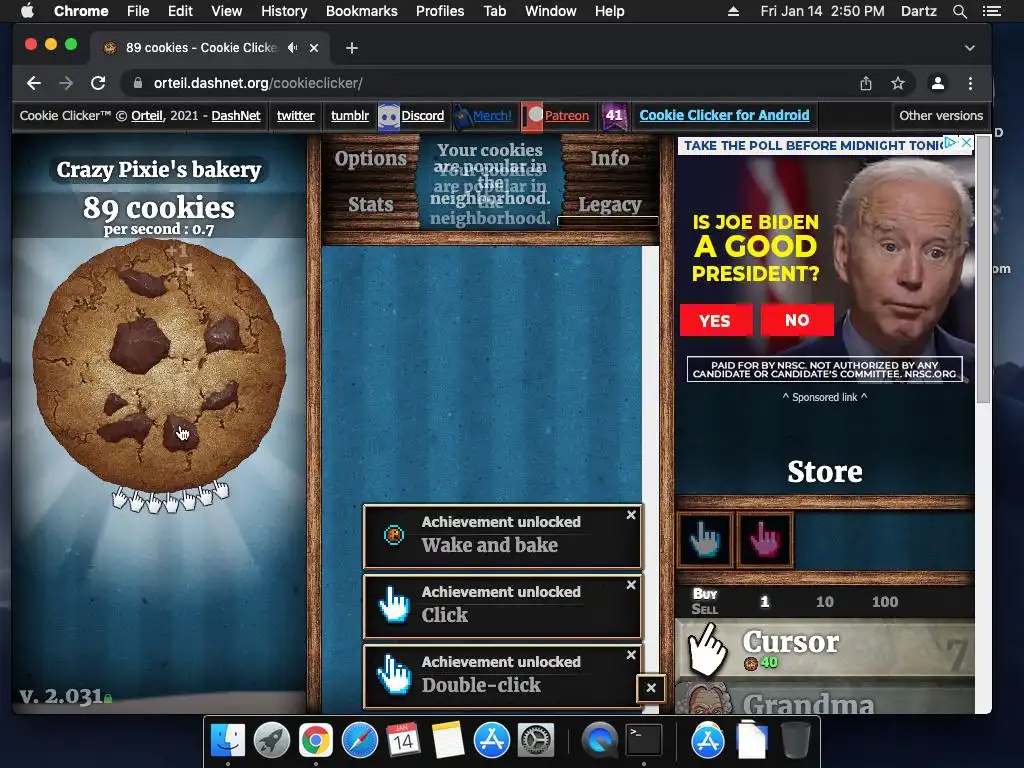Open the AdChoices triangle icon

click(x=952, y=142)
